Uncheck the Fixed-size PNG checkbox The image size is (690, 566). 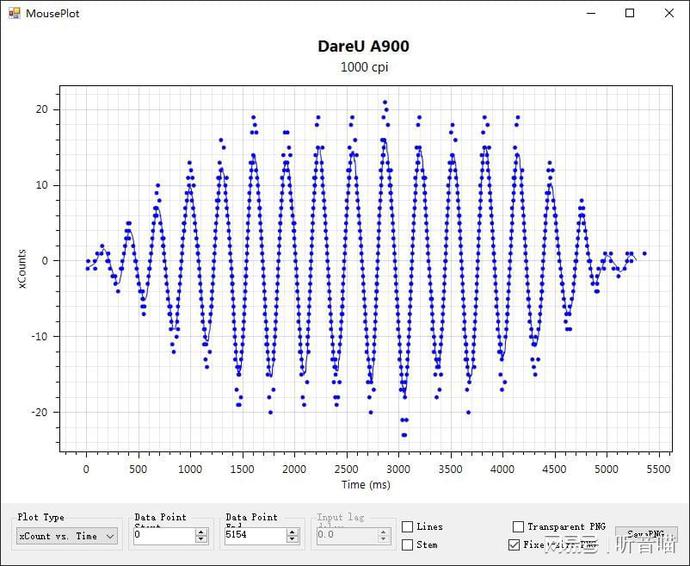coord(514,545)
